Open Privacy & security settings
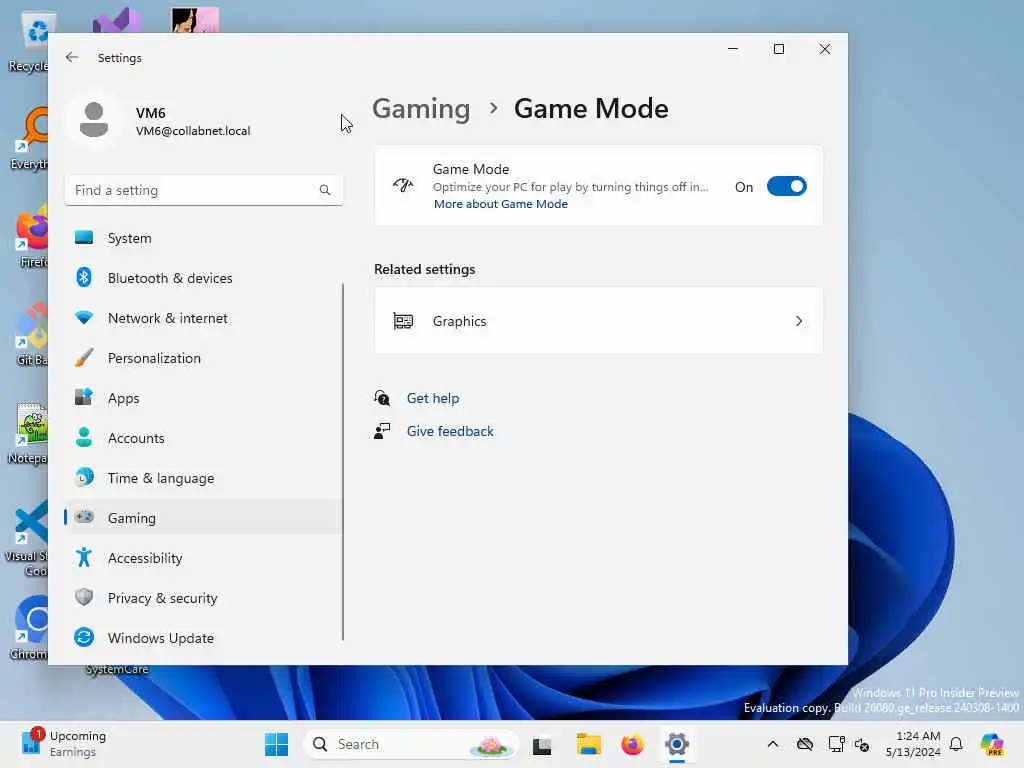Image resolution: width=1024 pixels, height=768 pixels. point(204,598)
